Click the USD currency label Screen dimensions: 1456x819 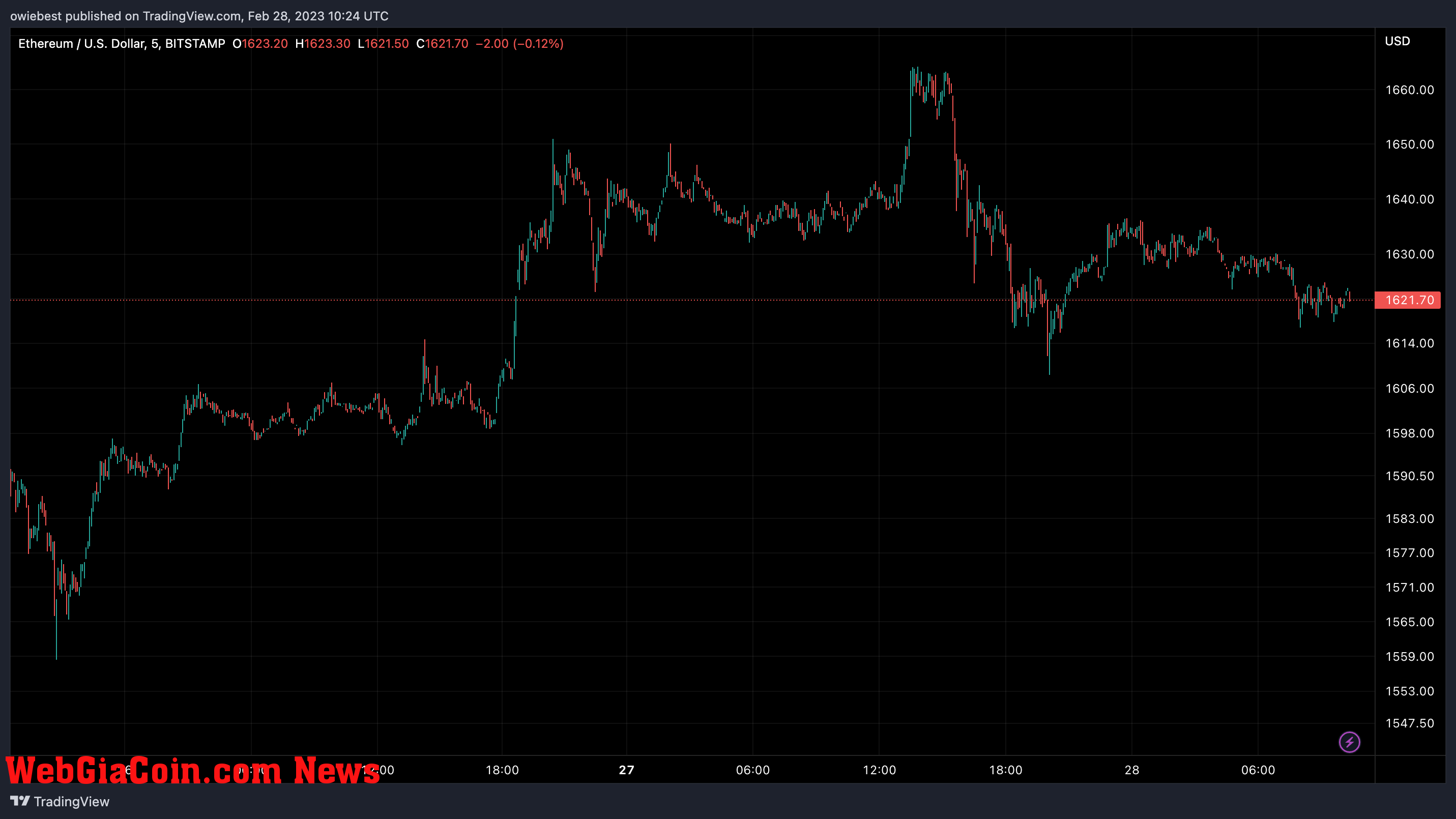tap(1397, 41)
